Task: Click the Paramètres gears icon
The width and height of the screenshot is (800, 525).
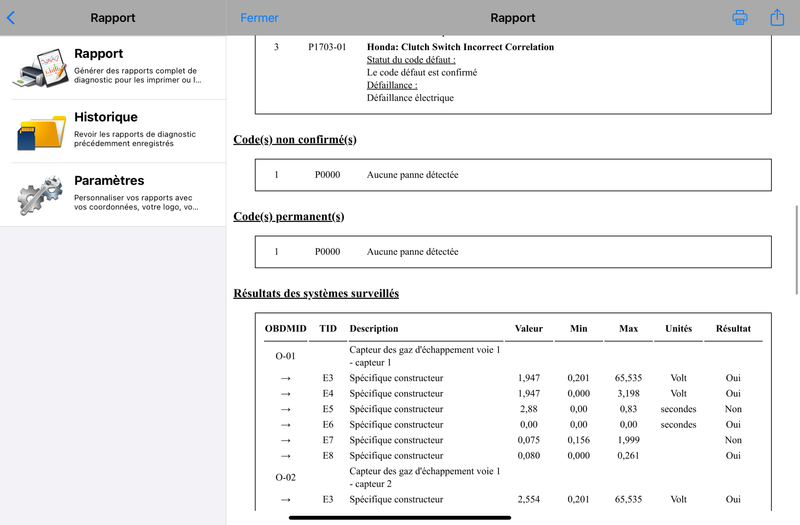Action: pos(41,194)
